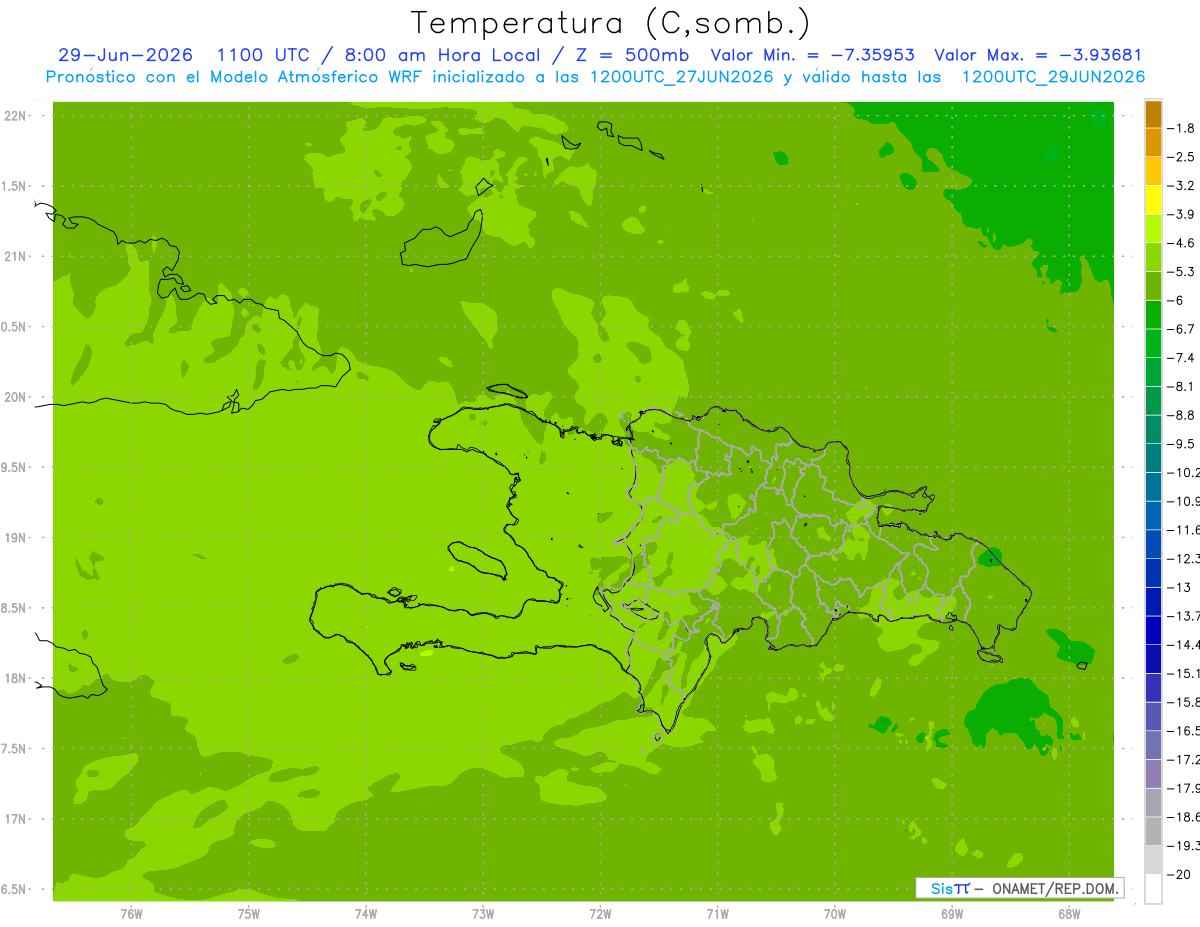Image resolution: width=1200 pixels, height=927 pixels.
Task: Click the "ONAMET/REP.DOM." credit label
Action: tap(1057, 888)
